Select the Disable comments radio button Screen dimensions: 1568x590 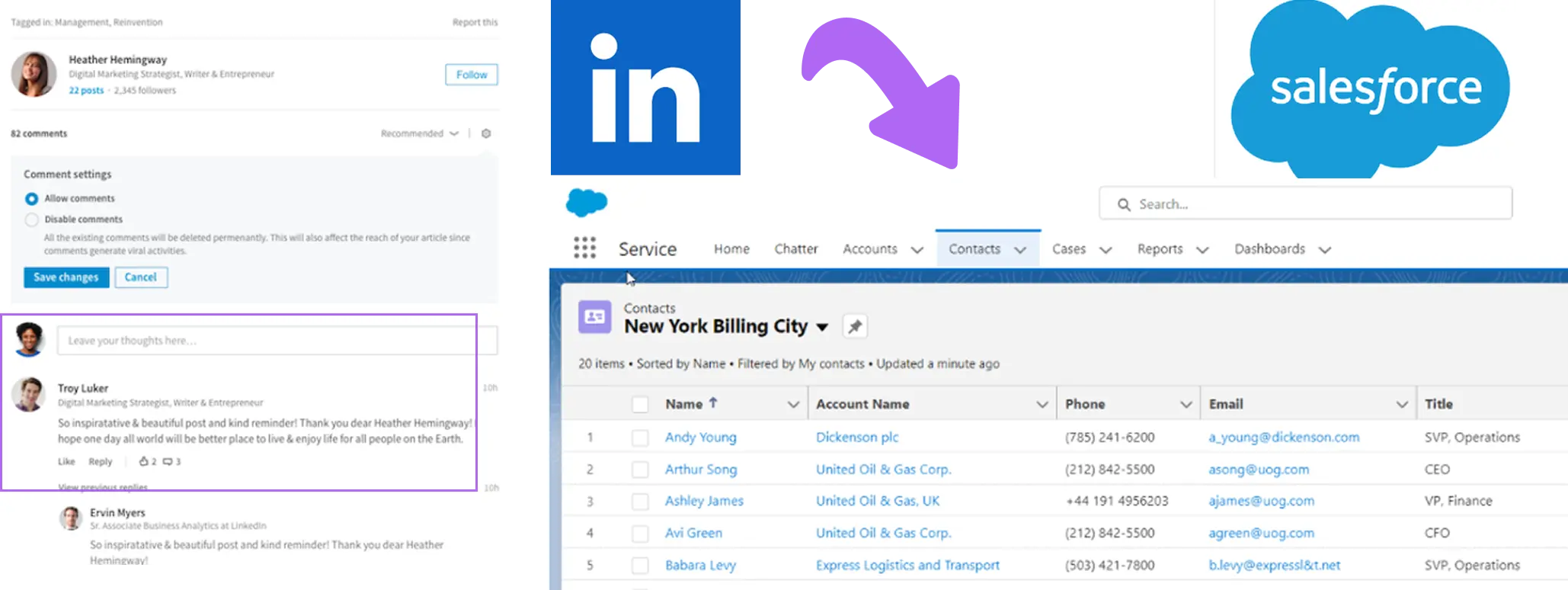[x=31, y=220]
